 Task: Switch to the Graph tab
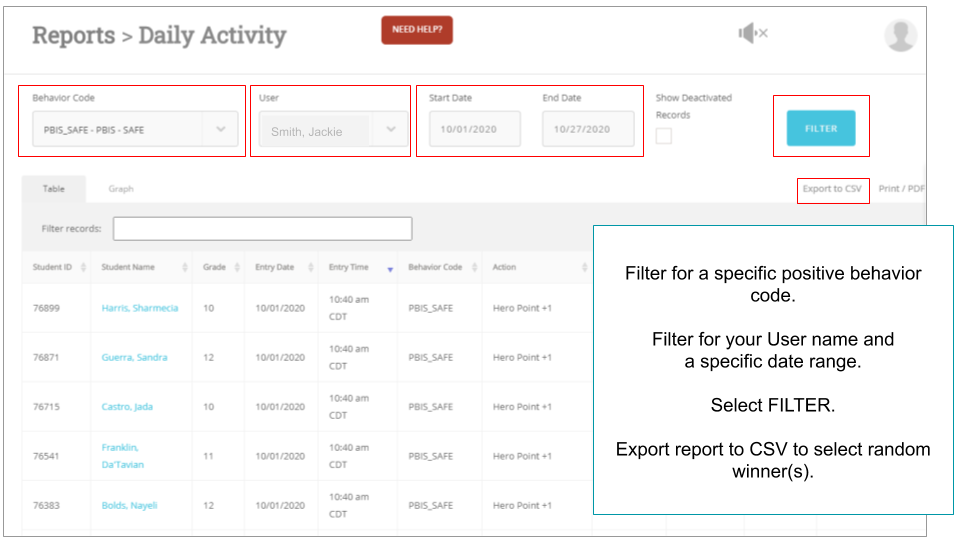[121, 189]
